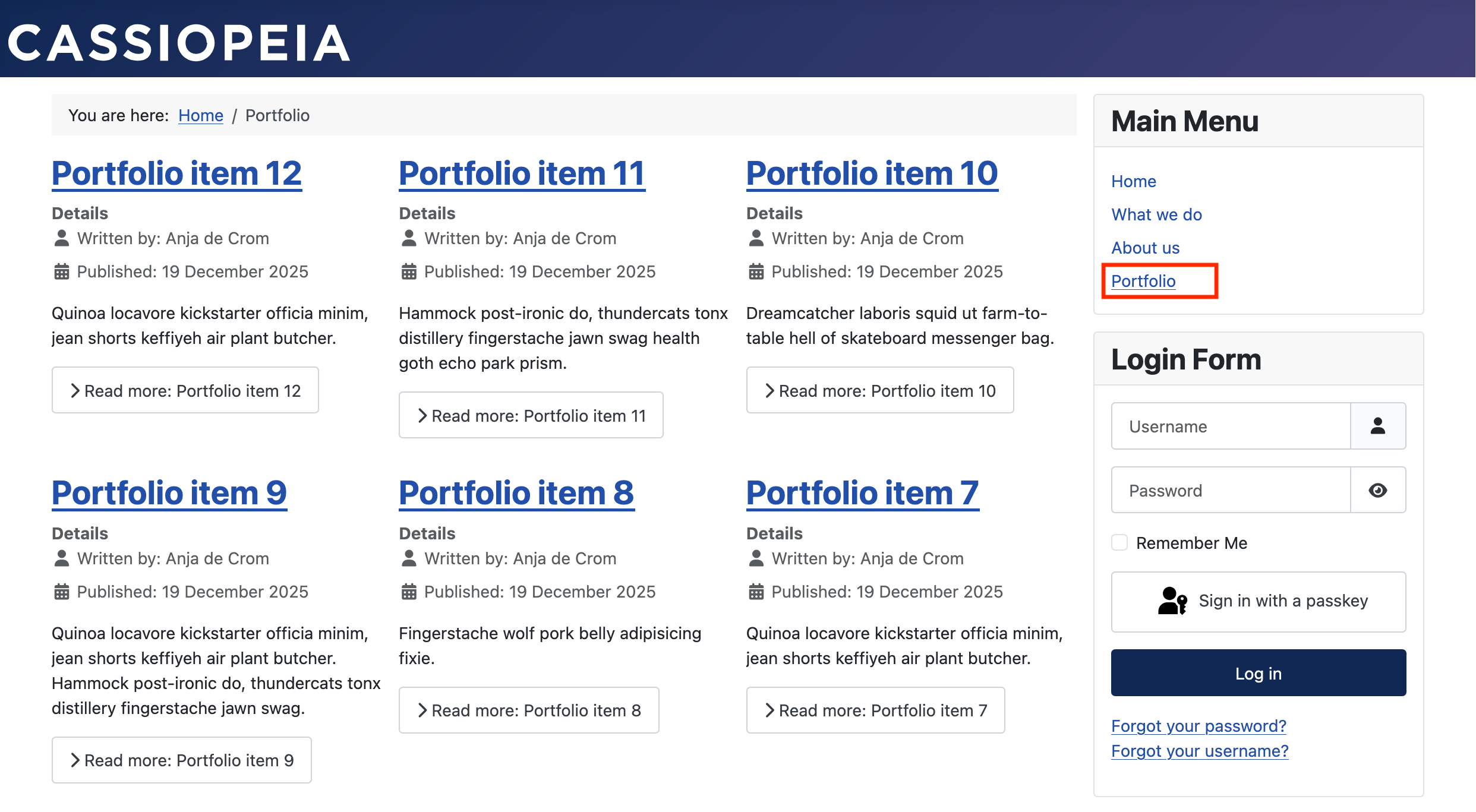Focus the Password input field
The height and width of the screenshot is (812, 1476).
point(1230,490)
